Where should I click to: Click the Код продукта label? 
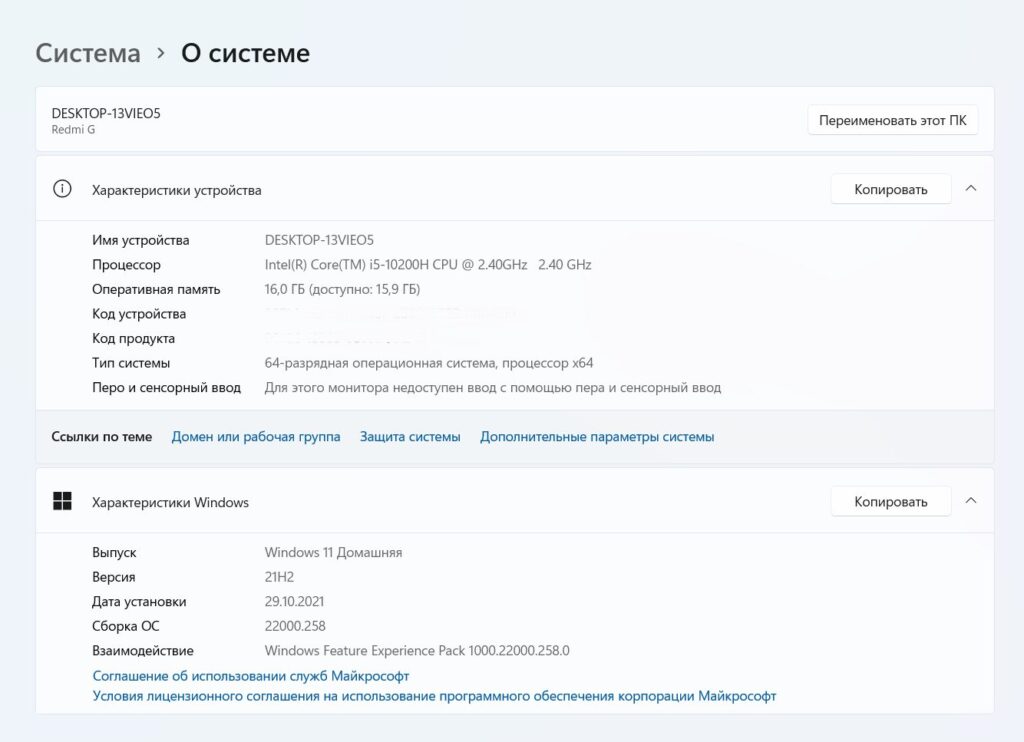point(133,338)
